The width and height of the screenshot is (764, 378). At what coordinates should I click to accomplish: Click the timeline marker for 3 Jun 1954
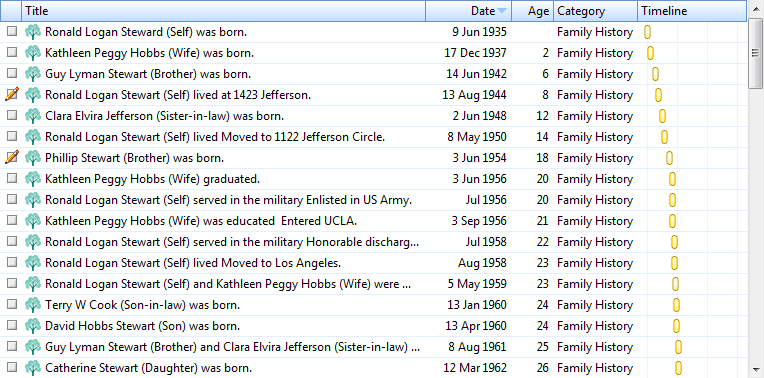(669, 158)
